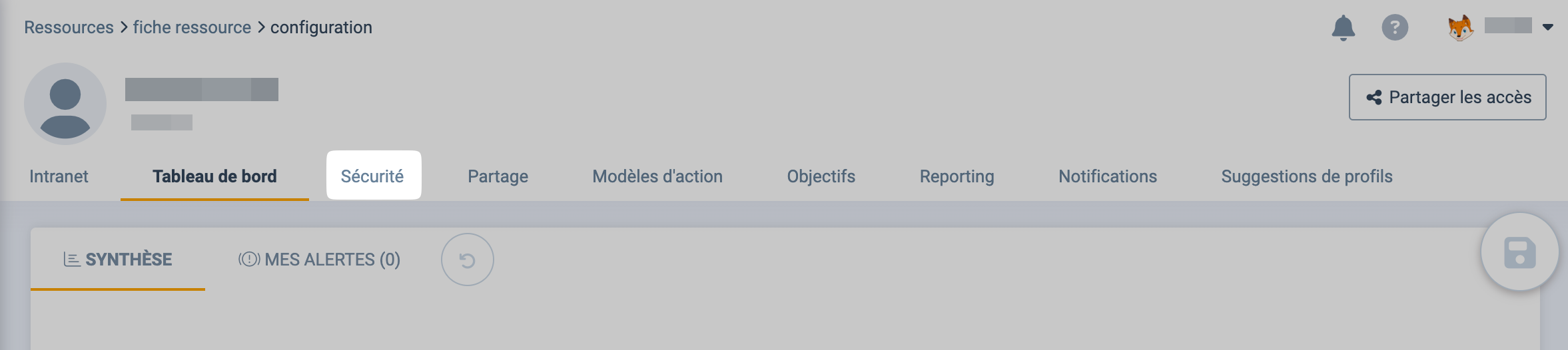Show the Mes Alertes sub-tab
Image resolution: width=1568 pixels, height=350 pixels.
click(320, 260)
